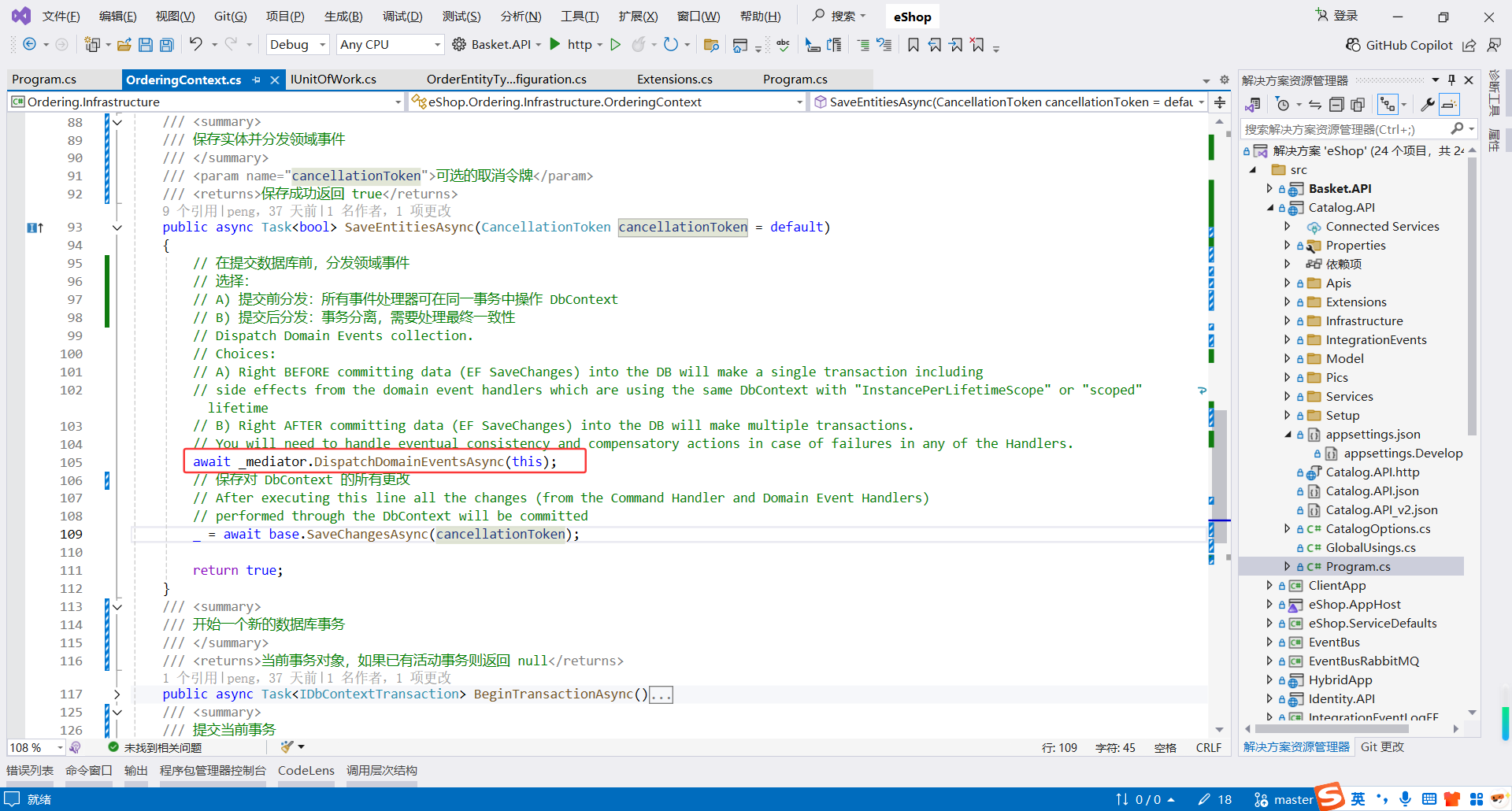Open the Any CPU platform dropdown
Viewport: 1512px width, 811px height.
tap(390, 45)
